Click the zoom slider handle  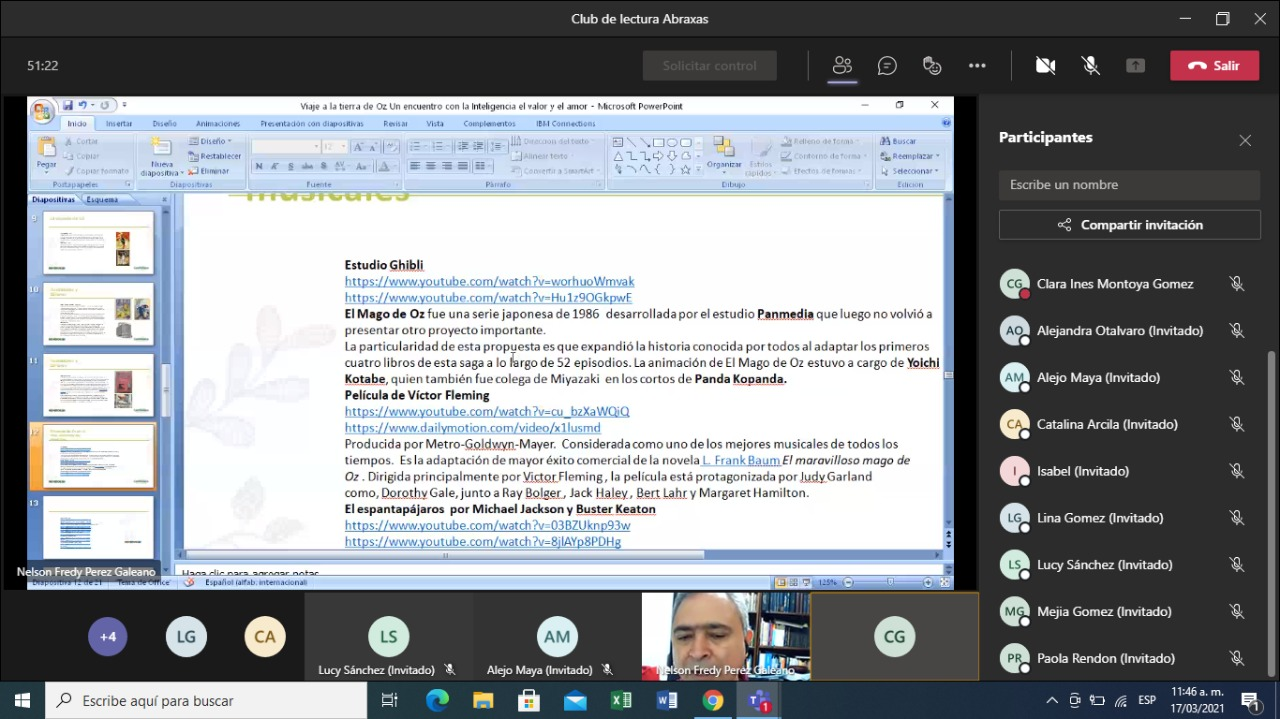(890, 582)
